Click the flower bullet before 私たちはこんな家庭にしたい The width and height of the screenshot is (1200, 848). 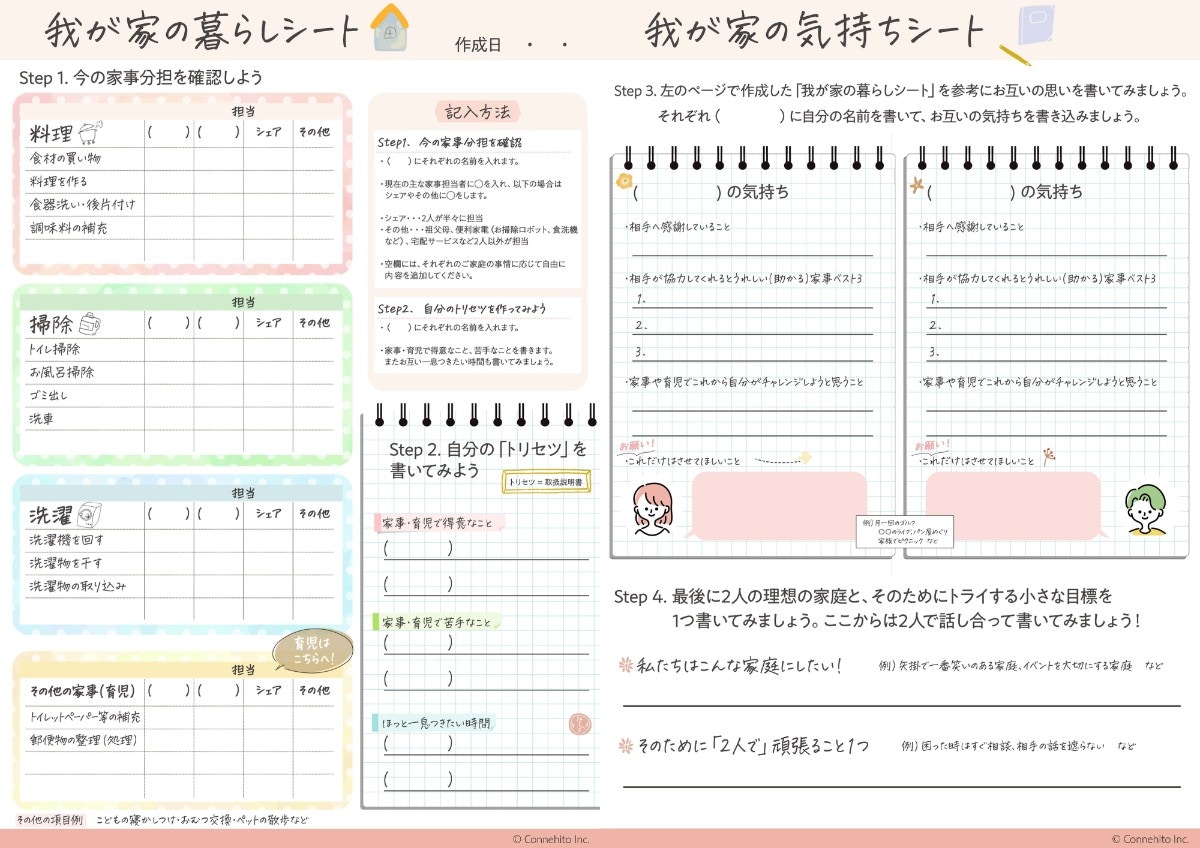[x=627, y=665]
